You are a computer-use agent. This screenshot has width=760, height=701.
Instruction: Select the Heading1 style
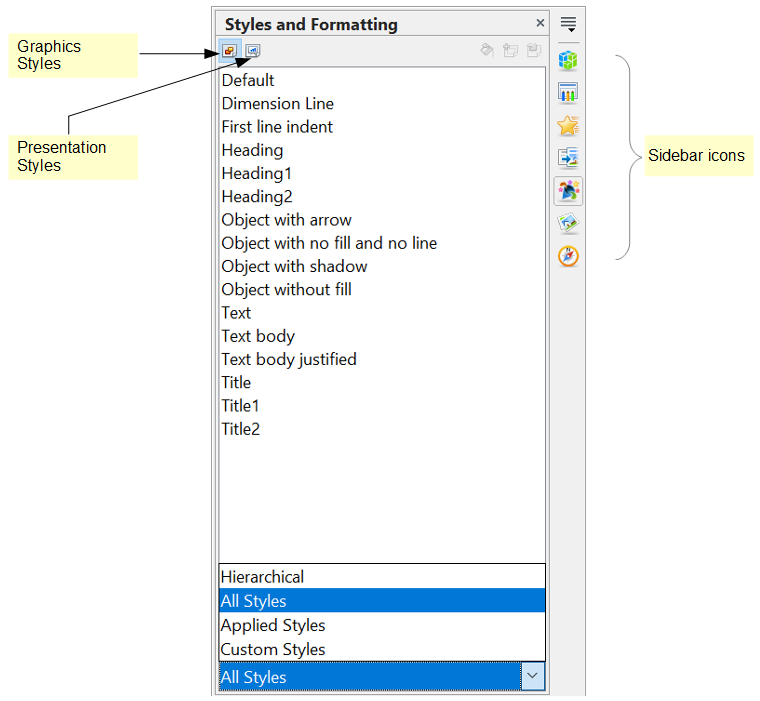point(382,174)
